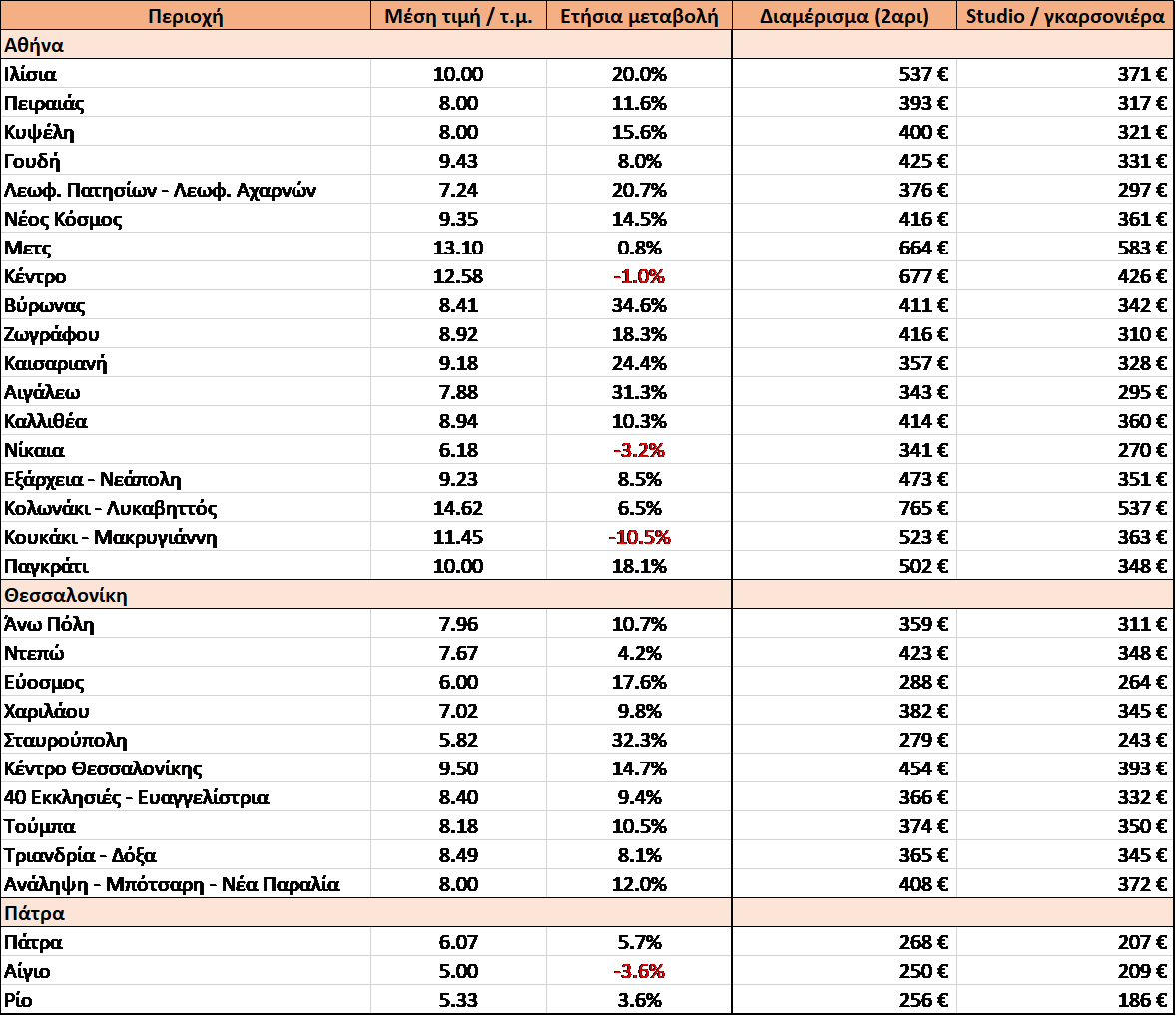Screen dimensions: 1176x1016
Task: Click the red '-10.5%' value
Action: pos(639,538)
